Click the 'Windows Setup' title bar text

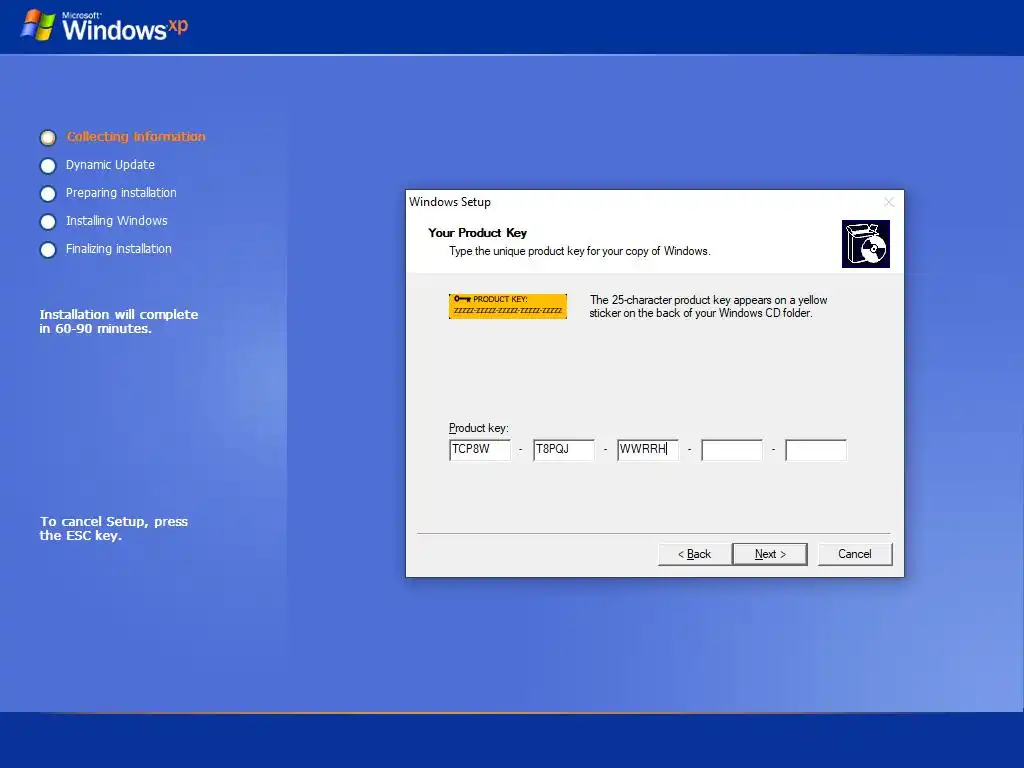tap(450, 202)
